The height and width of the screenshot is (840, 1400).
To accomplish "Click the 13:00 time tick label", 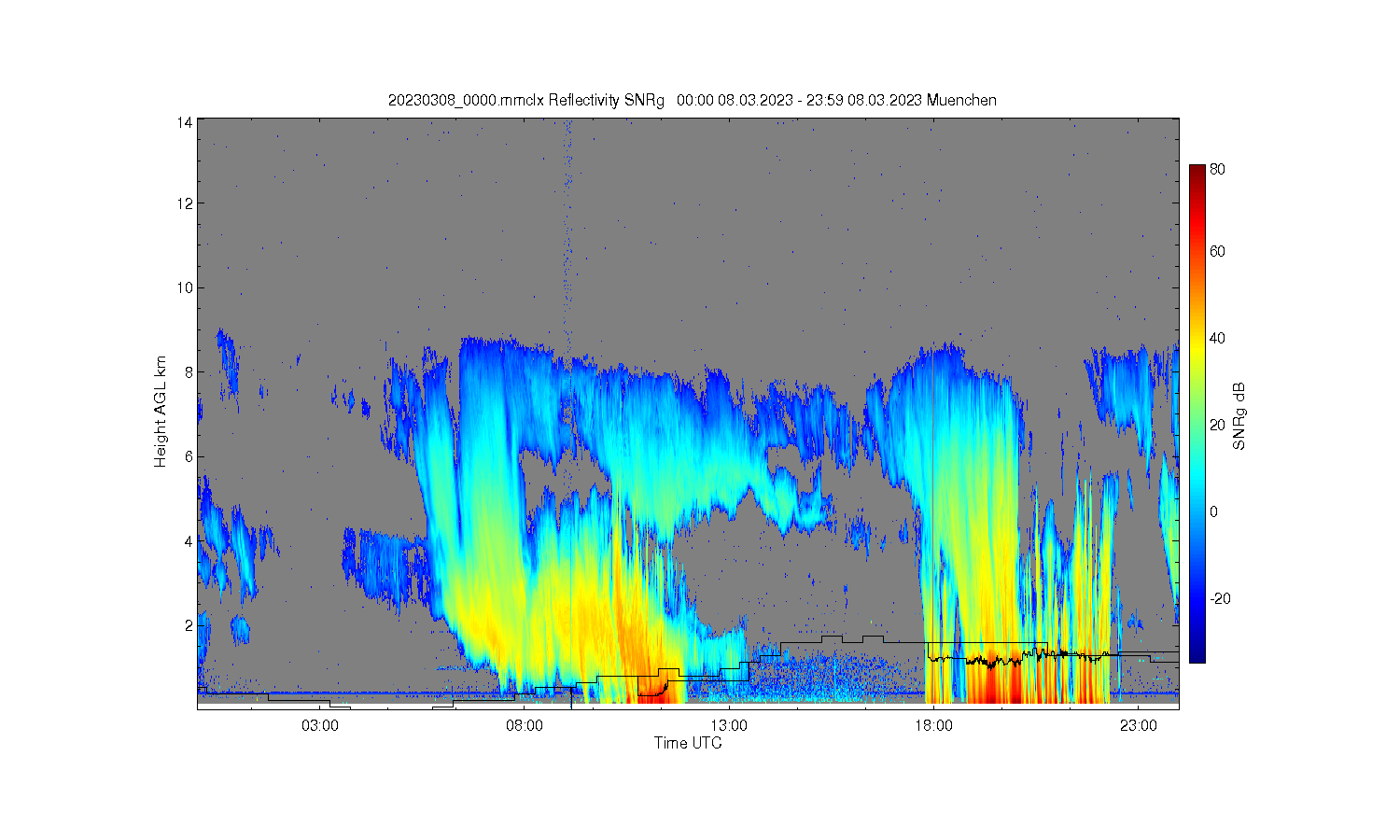I will [729, 725].
